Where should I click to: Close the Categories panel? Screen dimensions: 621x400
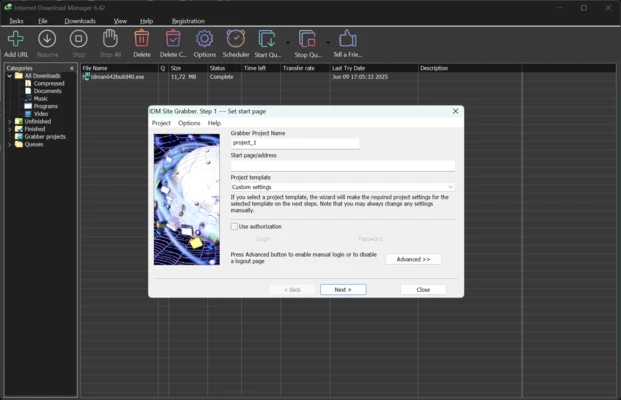[x=72, y=68]
